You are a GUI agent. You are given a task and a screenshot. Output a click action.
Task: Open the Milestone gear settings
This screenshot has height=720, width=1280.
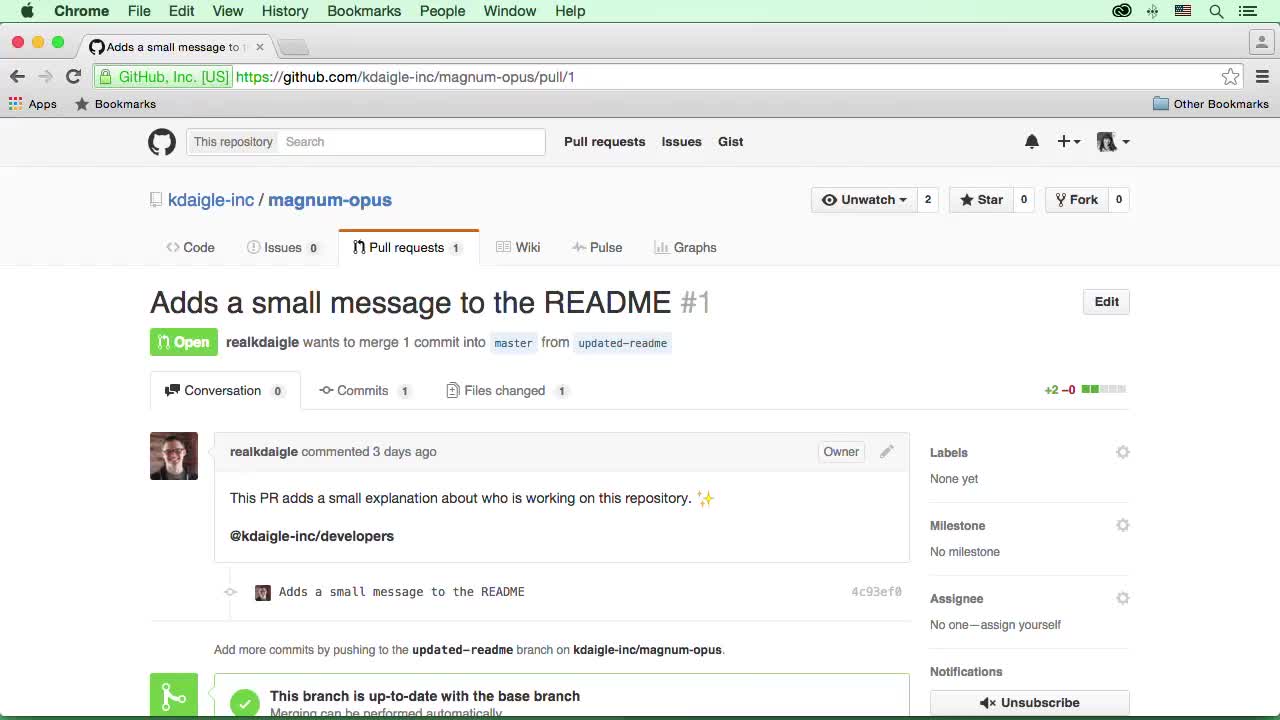click(1123, 526)
